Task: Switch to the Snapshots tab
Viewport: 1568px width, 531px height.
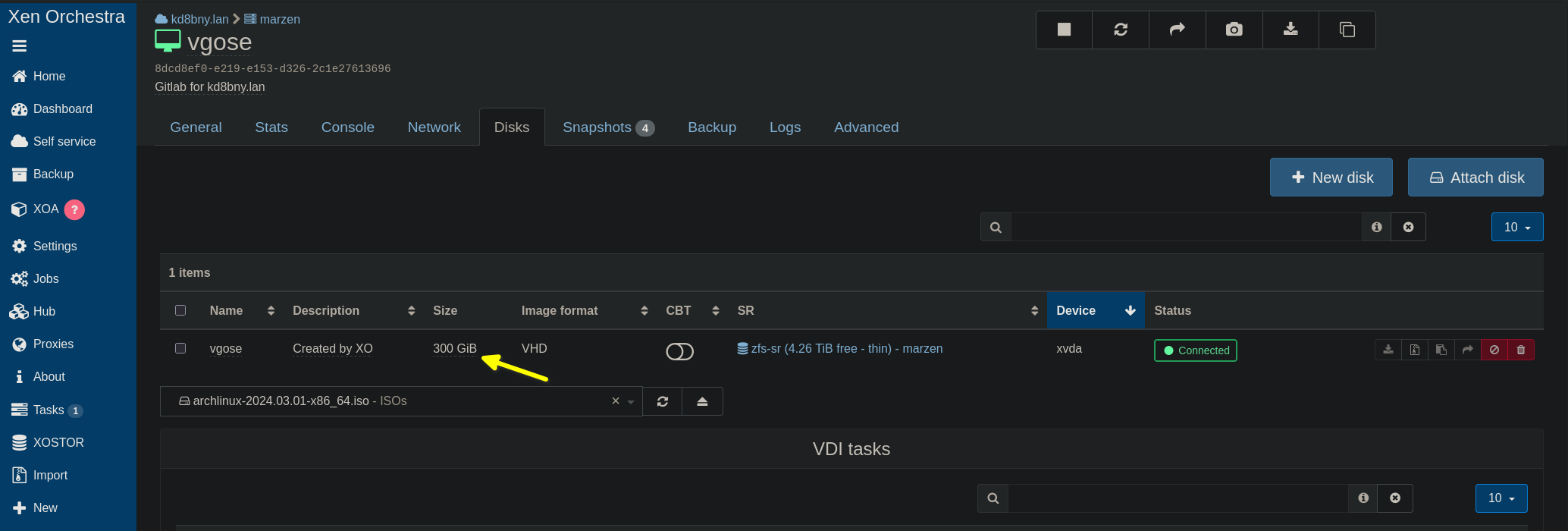Action: pos(607,127)
